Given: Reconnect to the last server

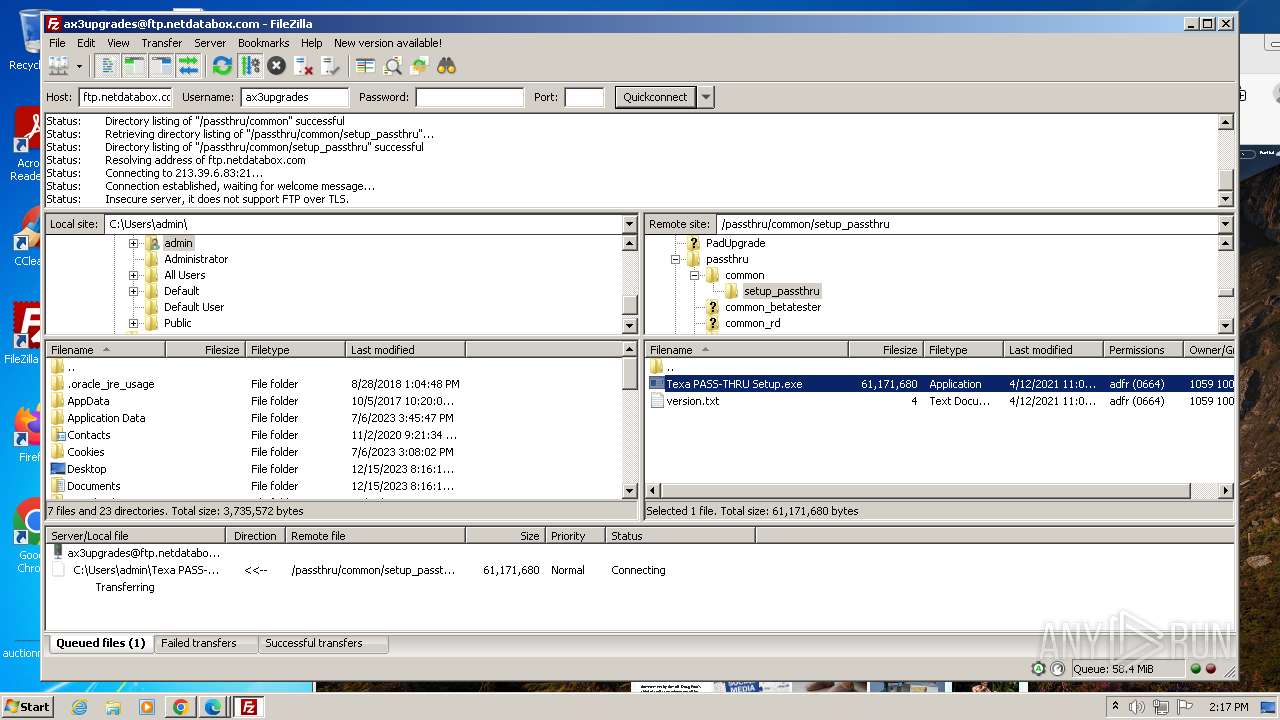Looking at the screenshot, I should click(x=331, y=66).
